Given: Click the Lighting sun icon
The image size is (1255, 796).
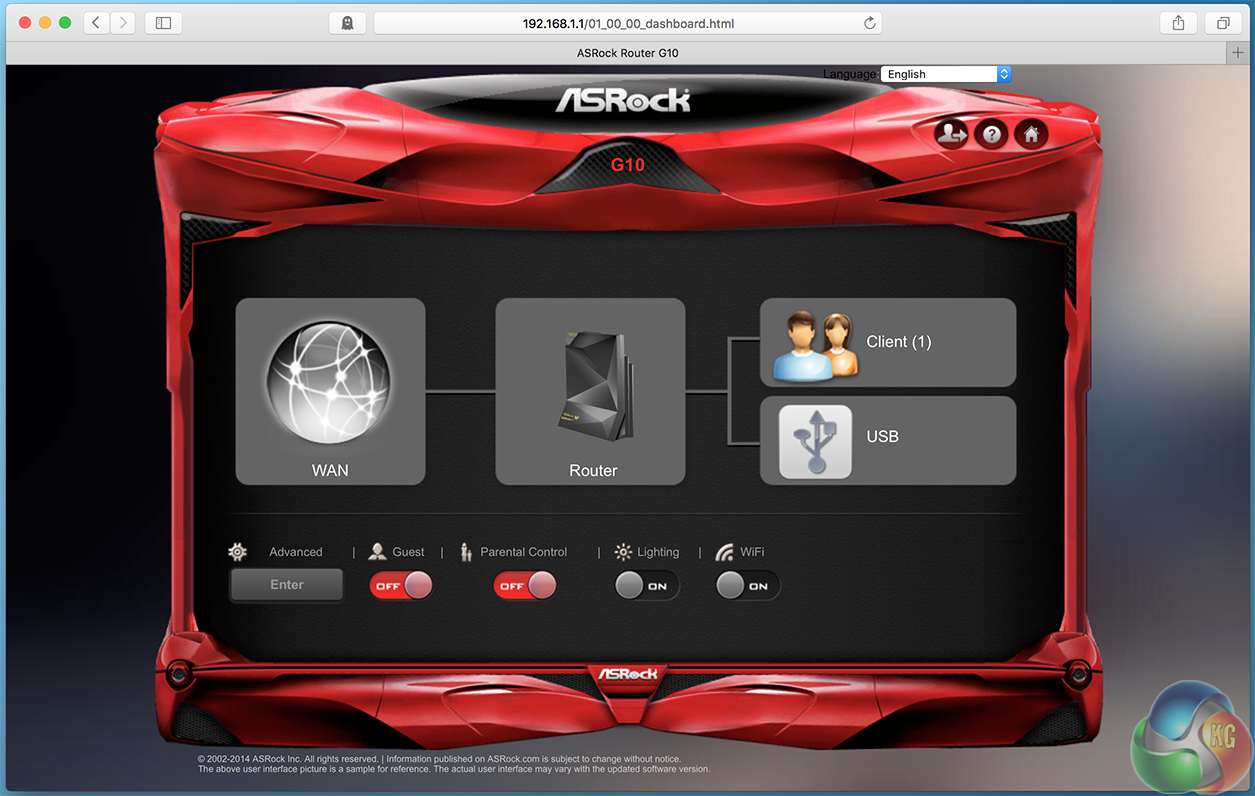Looking at the screenshot, I should [x=623, y=552].
